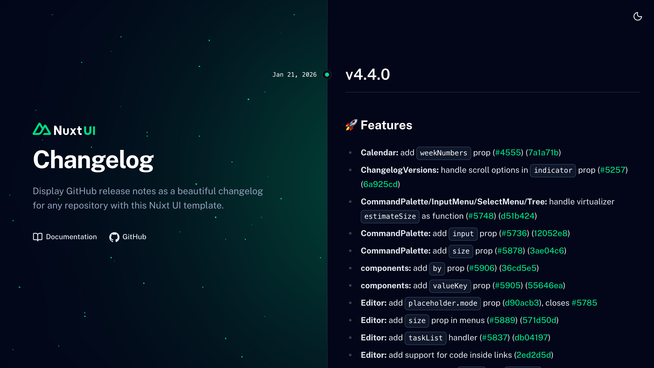
Task: Open commit d90acb3
Action: coord(522,303)
